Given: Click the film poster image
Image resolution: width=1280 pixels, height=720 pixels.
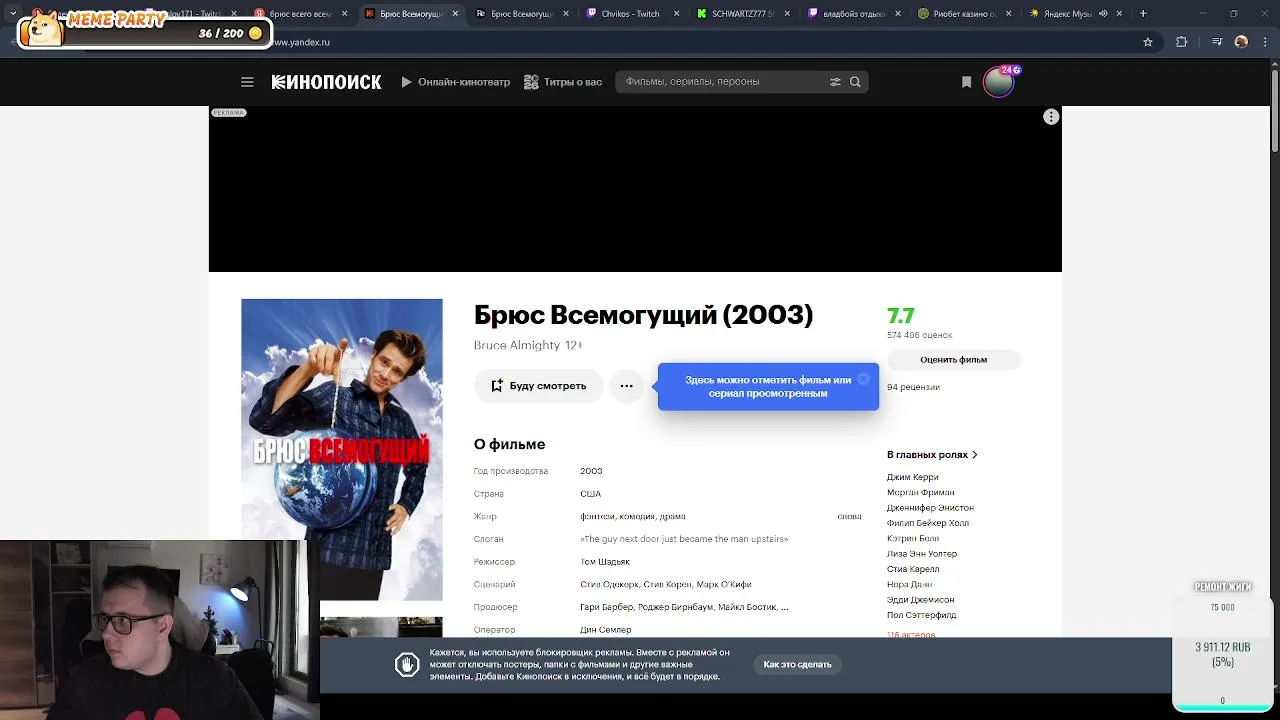Looking at the screenshot, I should tap(342, 449).
